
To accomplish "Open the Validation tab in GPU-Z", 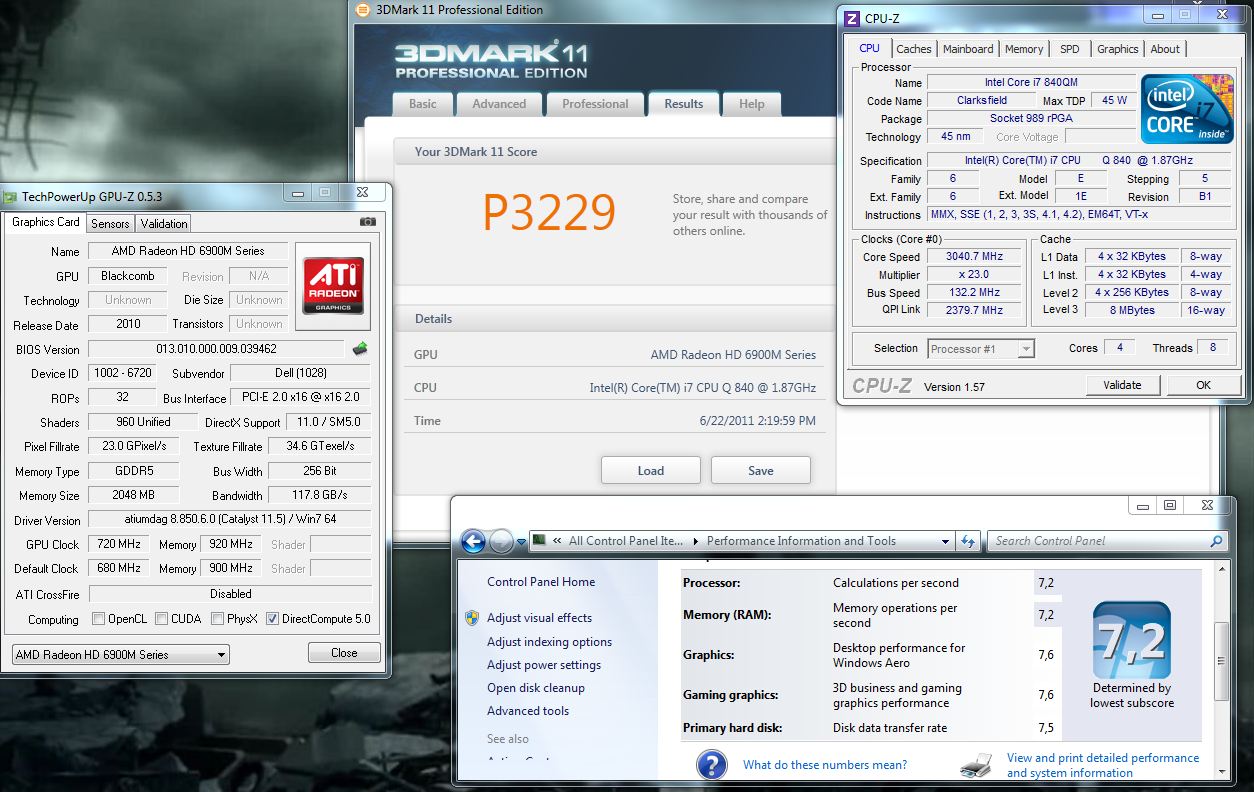I will click(164, 224).
